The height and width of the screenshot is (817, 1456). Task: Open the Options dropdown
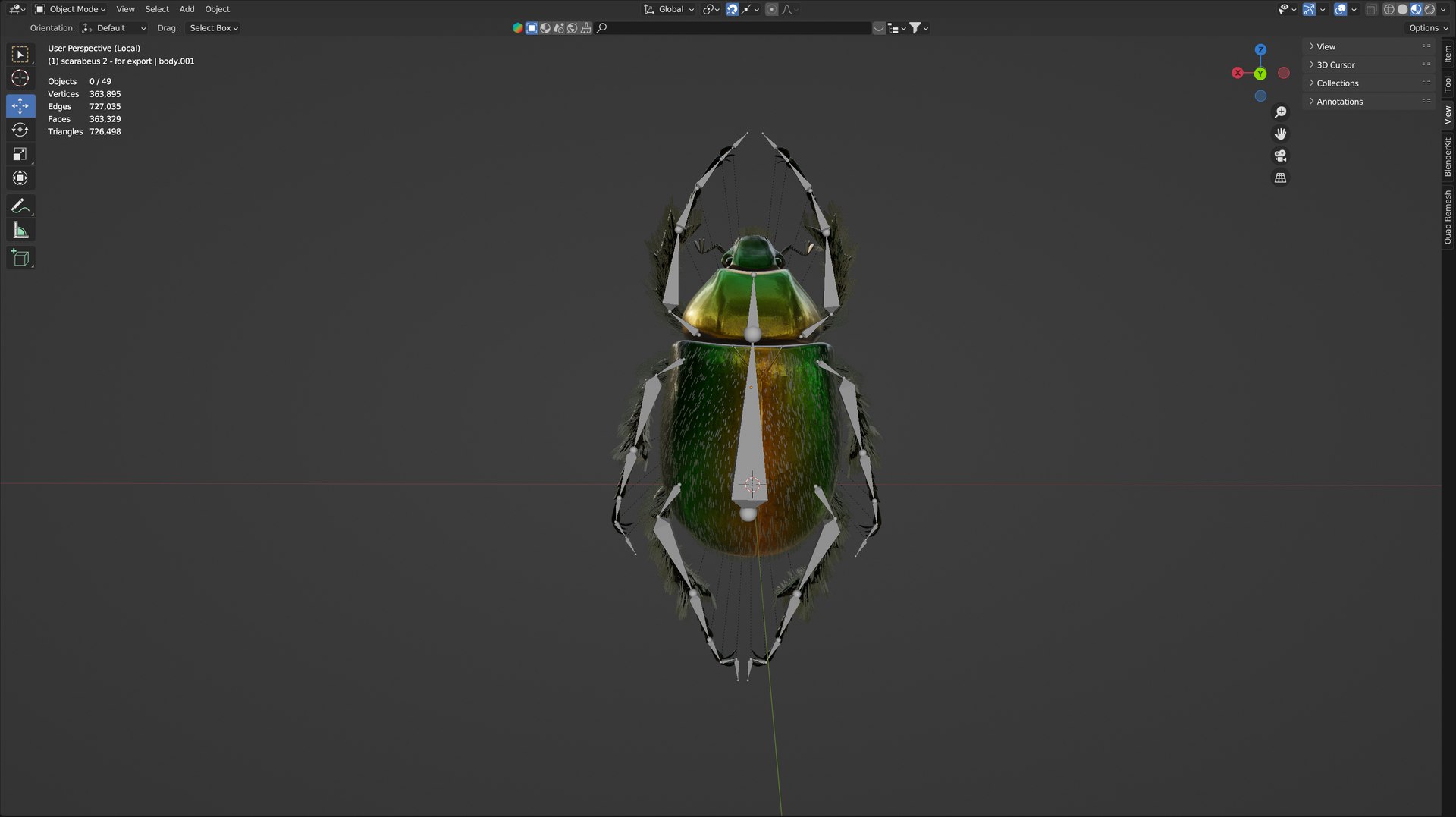(1429, 28)
